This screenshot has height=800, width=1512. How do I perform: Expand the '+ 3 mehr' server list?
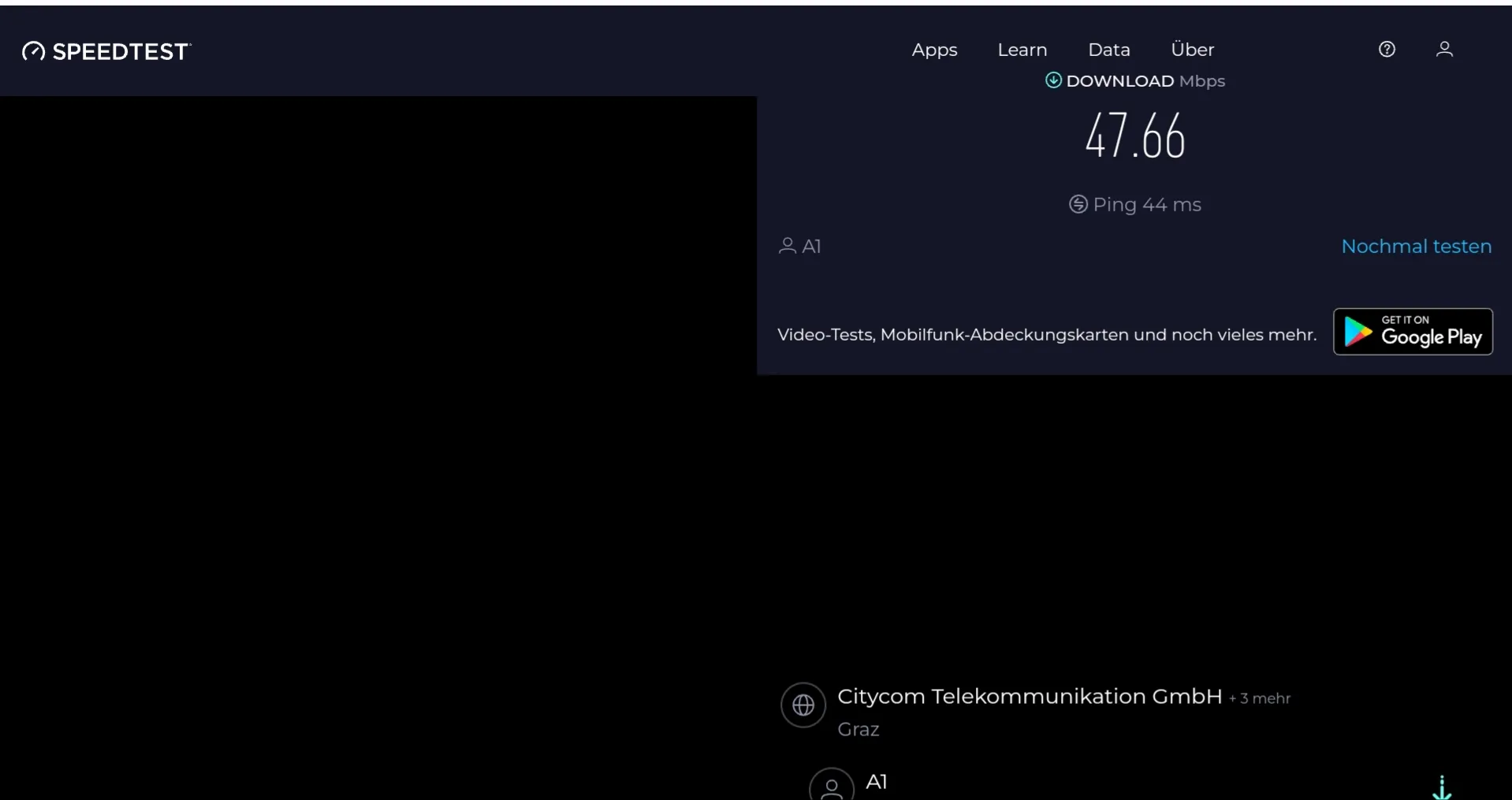tap(1259, 698)
